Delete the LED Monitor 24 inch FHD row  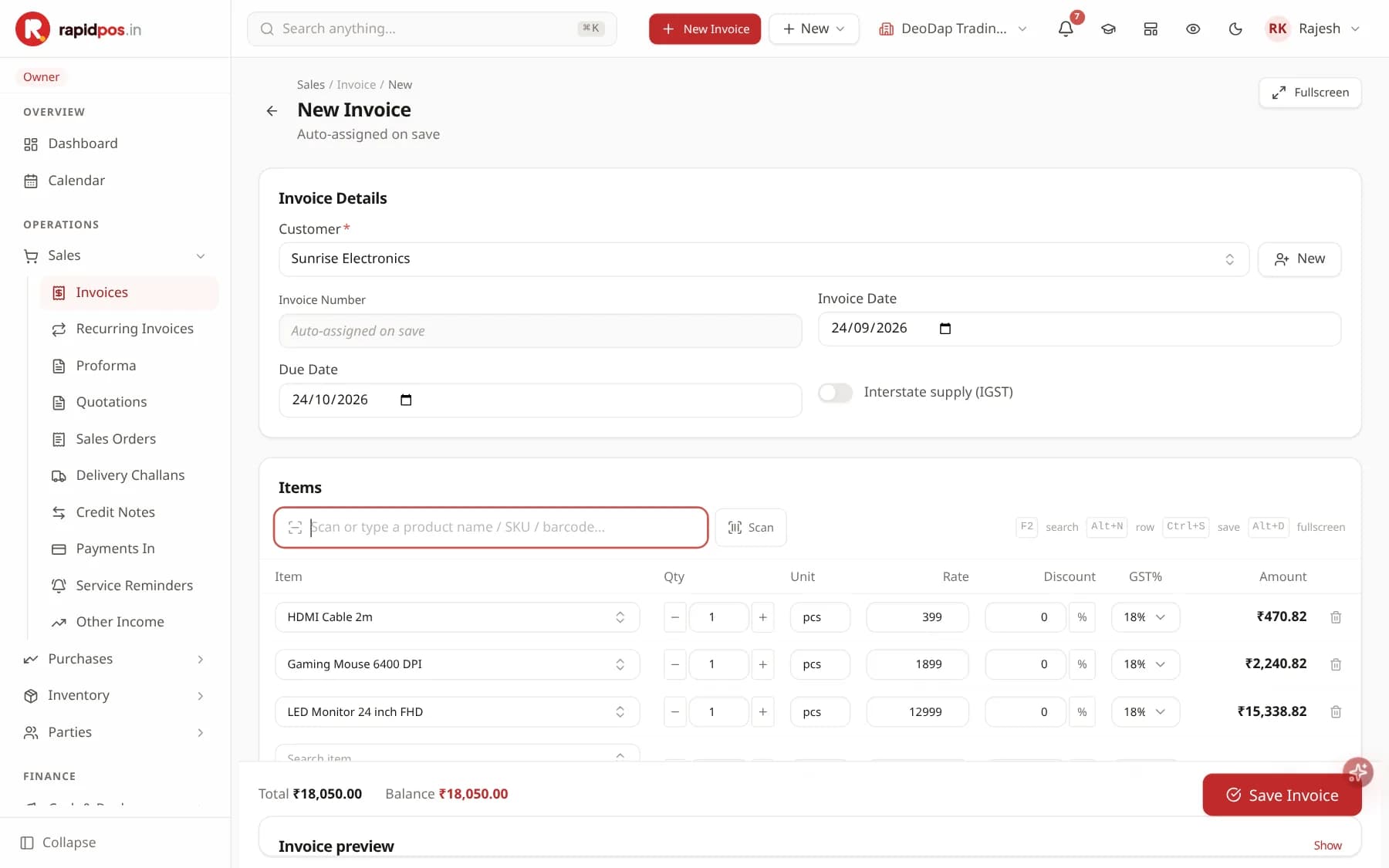tap(1336, 711)
